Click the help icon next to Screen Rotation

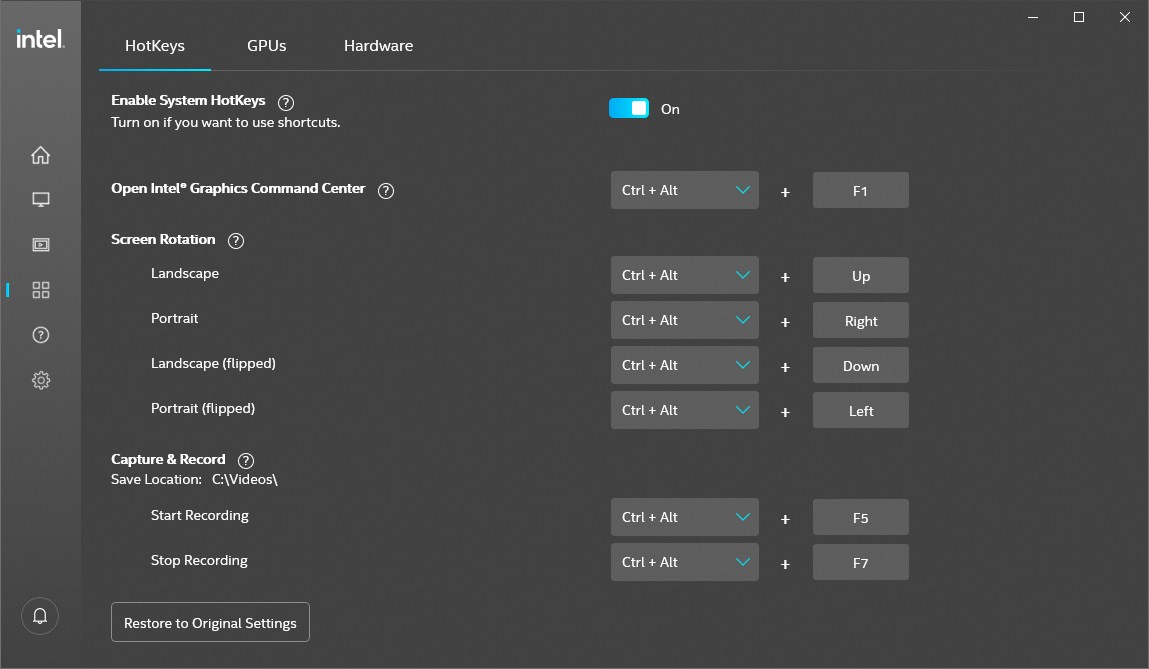click(236, 240)
